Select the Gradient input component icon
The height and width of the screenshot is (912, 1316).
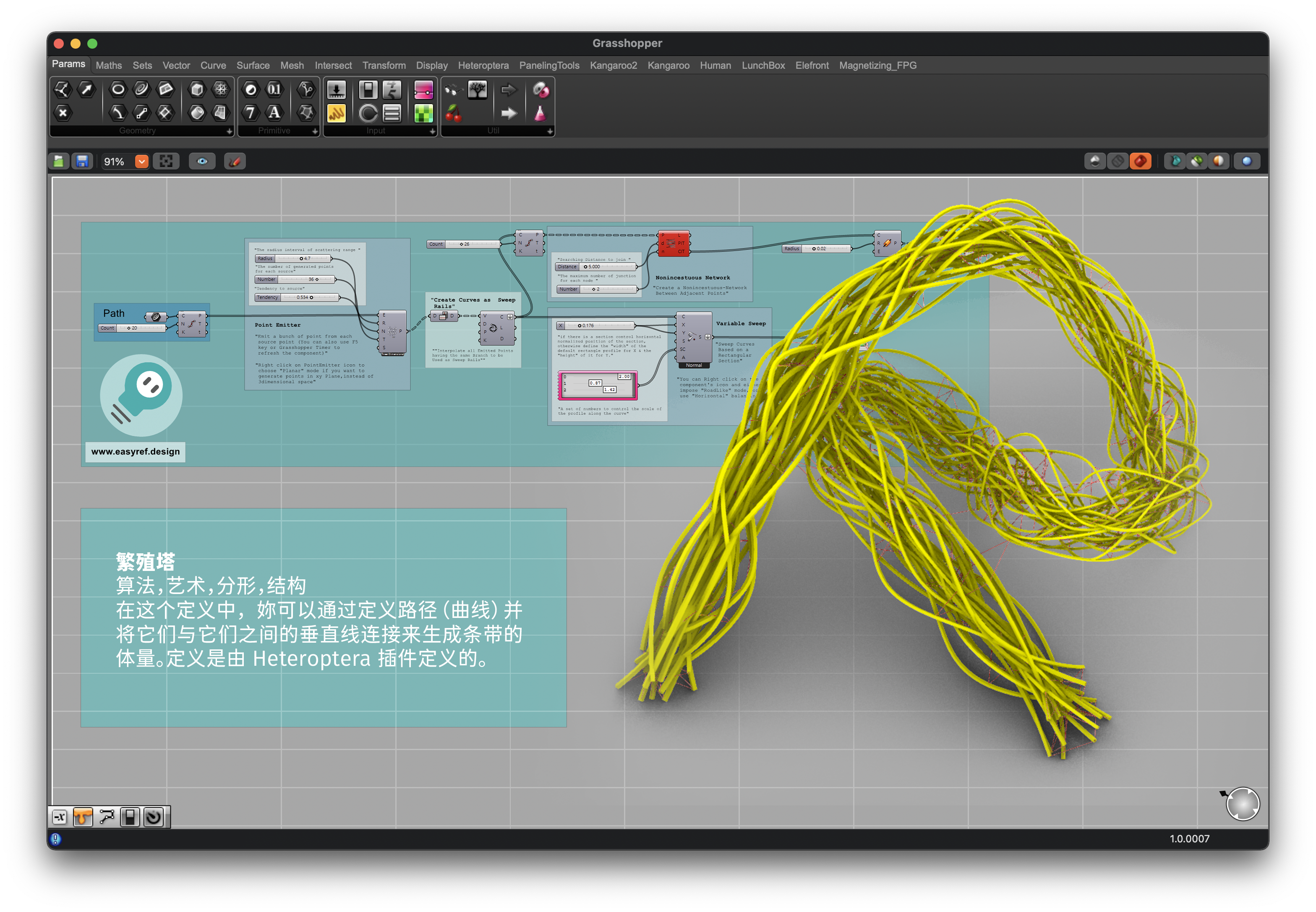423,90
